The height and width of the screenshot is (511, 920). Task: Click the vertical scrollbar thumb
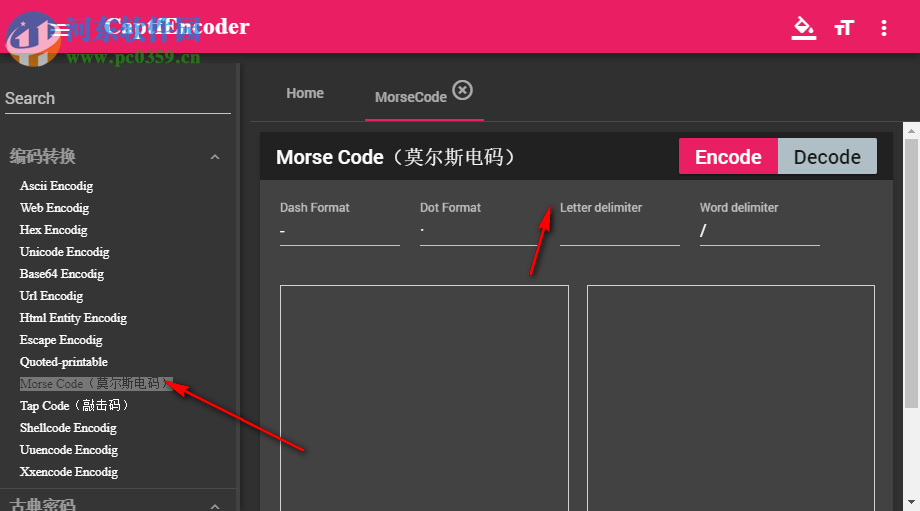(911, 273)
